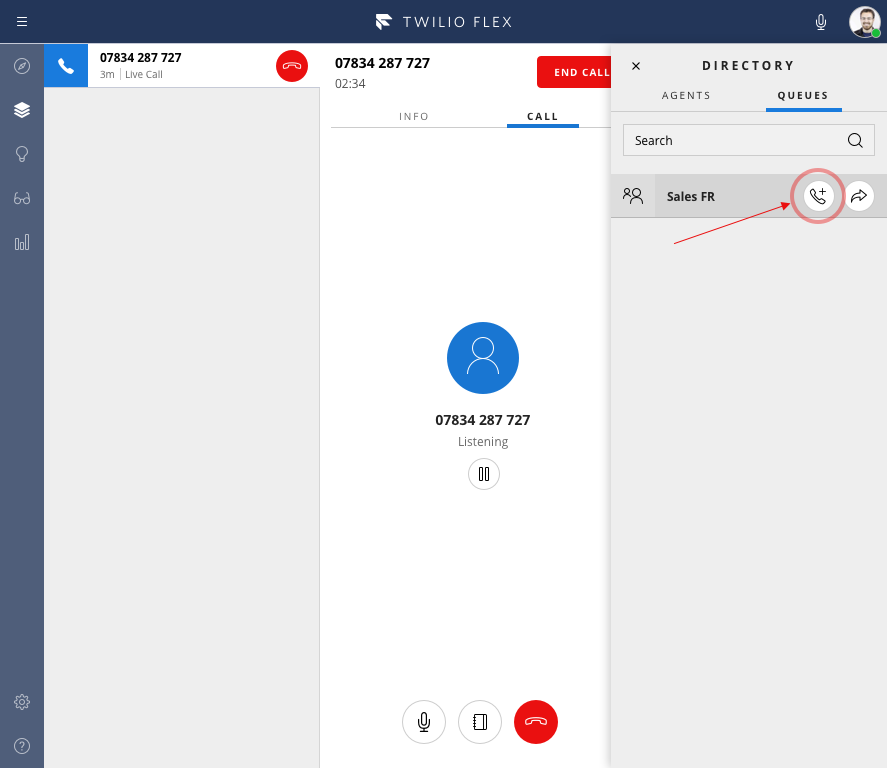Start a consult call with Sales FR queue

coord(818,196)
